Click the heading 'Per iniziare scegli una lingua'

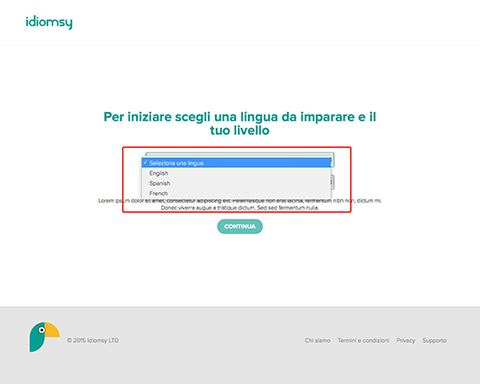(240, 123)
